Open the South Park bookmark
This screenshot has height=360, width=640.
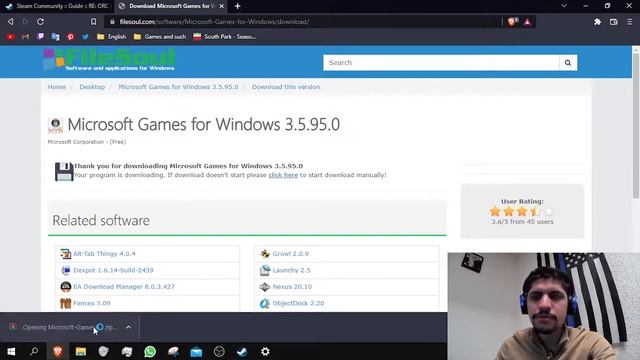[x=224, y=37]
